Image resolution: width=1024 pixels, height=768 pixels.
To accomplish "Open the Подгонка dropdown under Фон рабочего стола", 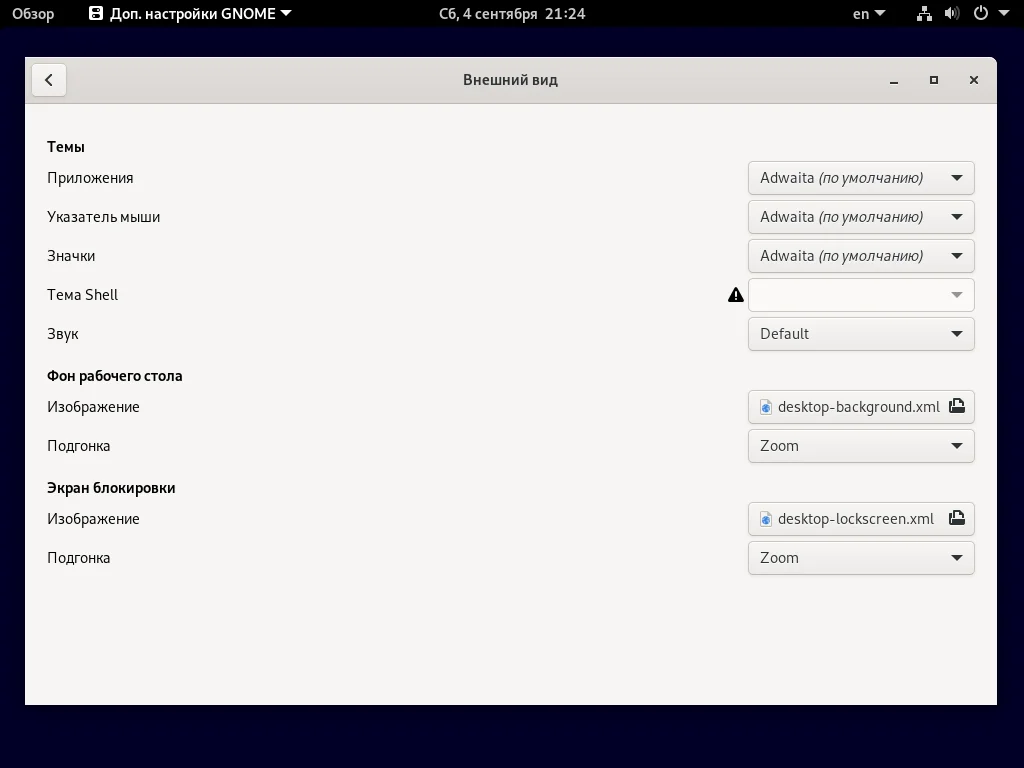I will [860, 446].
